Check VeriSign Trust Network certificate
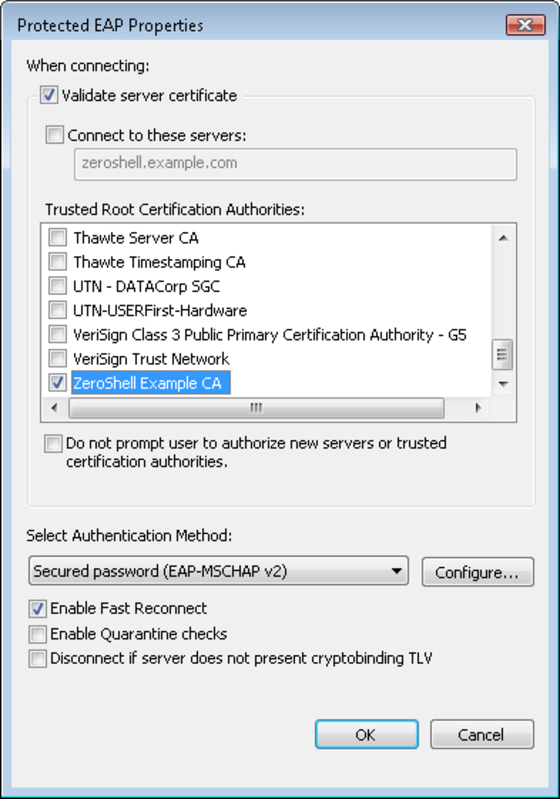560x799 pixels. tap(58, 359)
